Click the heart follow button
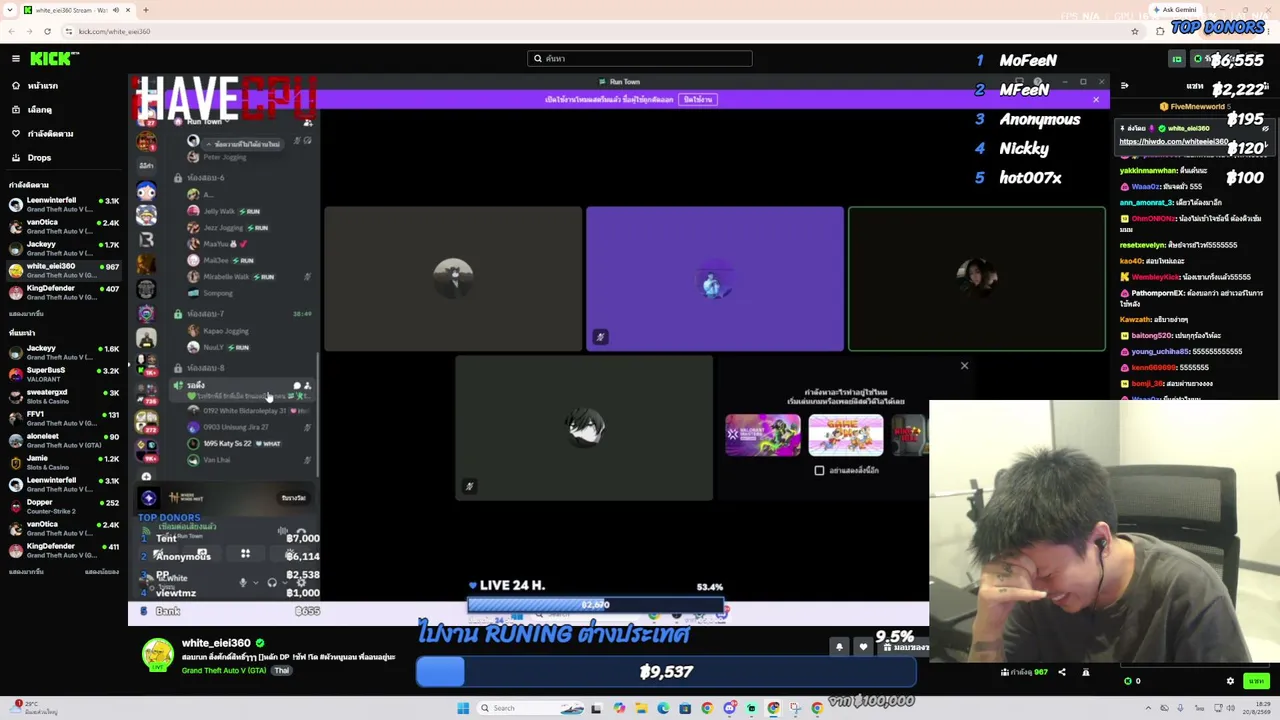This screenshot has width=1280, height=720. [863, 647]
